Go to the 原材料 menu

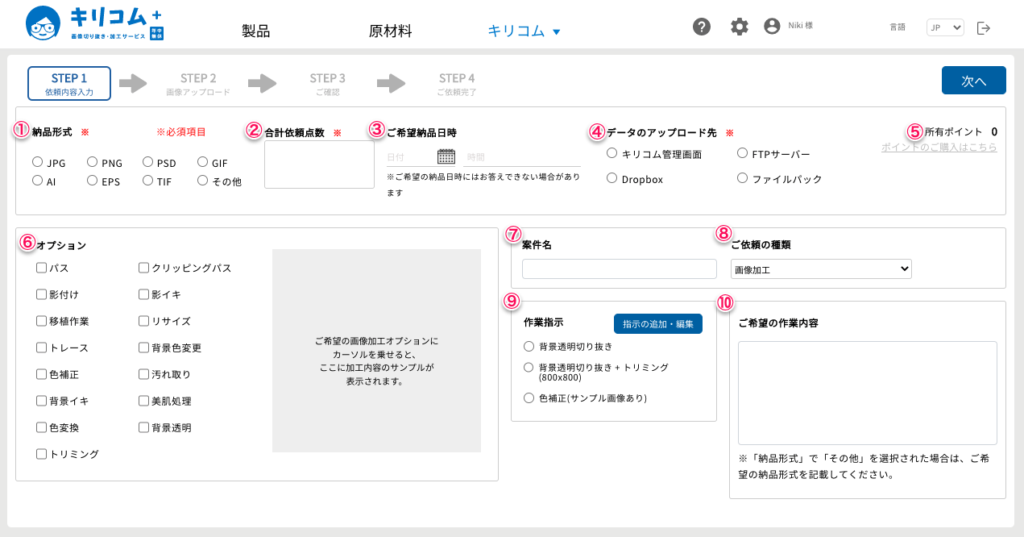click(390, 31)
